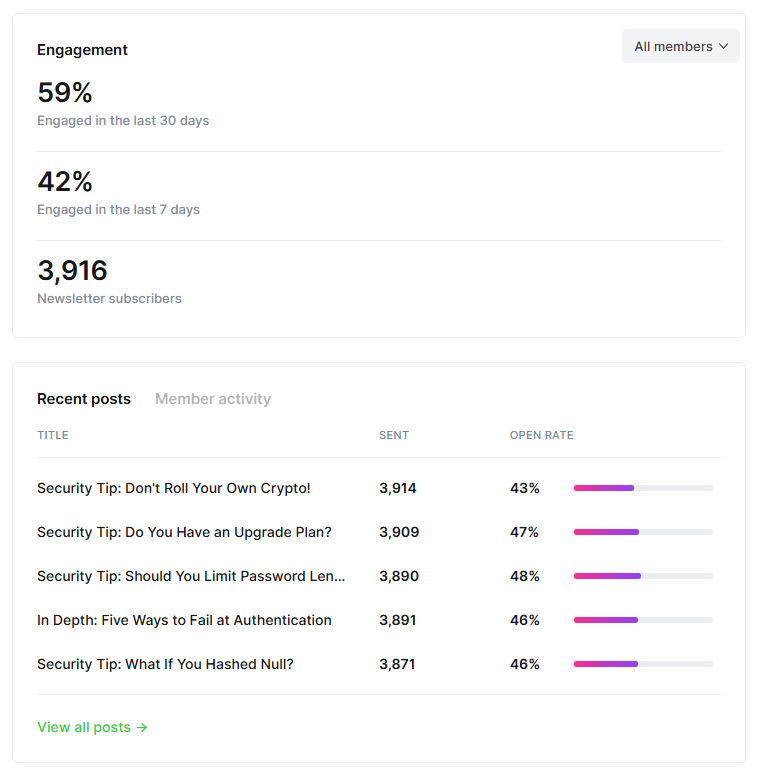Follow the View all posts link
Viewport: 758px width, 769px height.
click(92, 727)
